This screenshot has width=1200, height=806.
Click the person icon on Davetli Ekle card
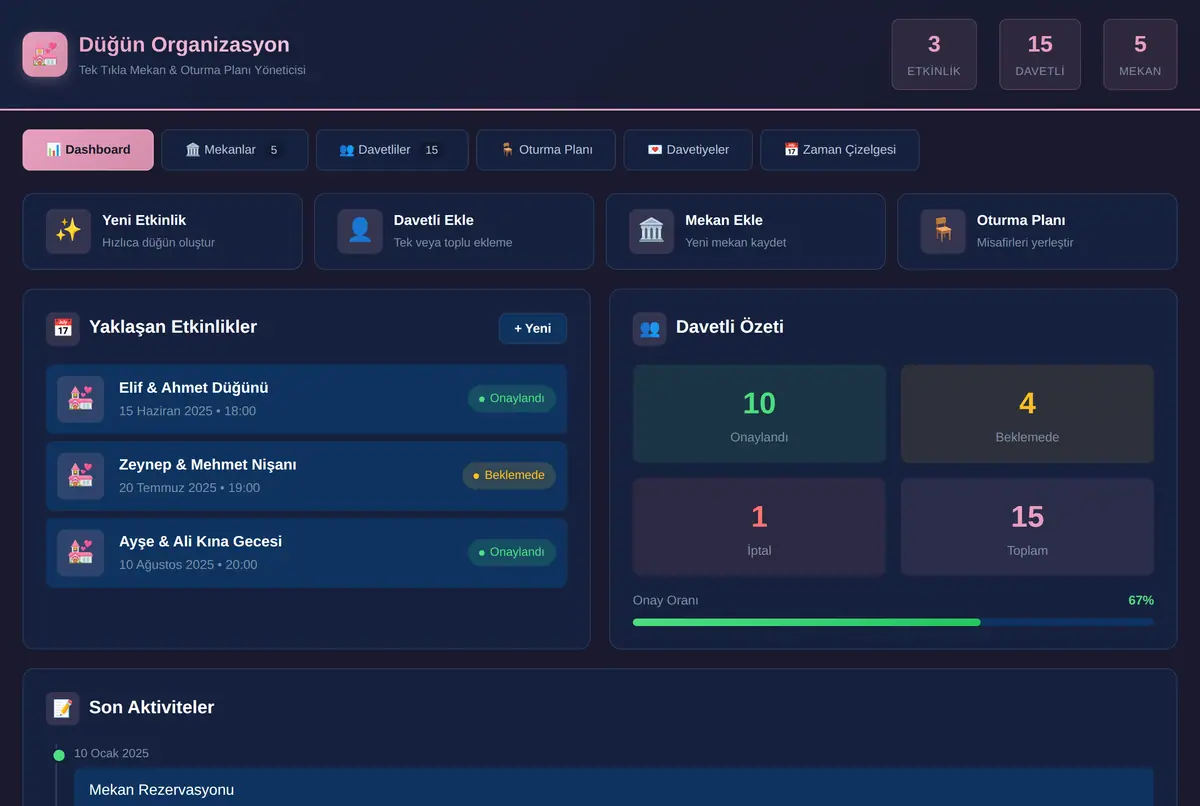(360, 231)
